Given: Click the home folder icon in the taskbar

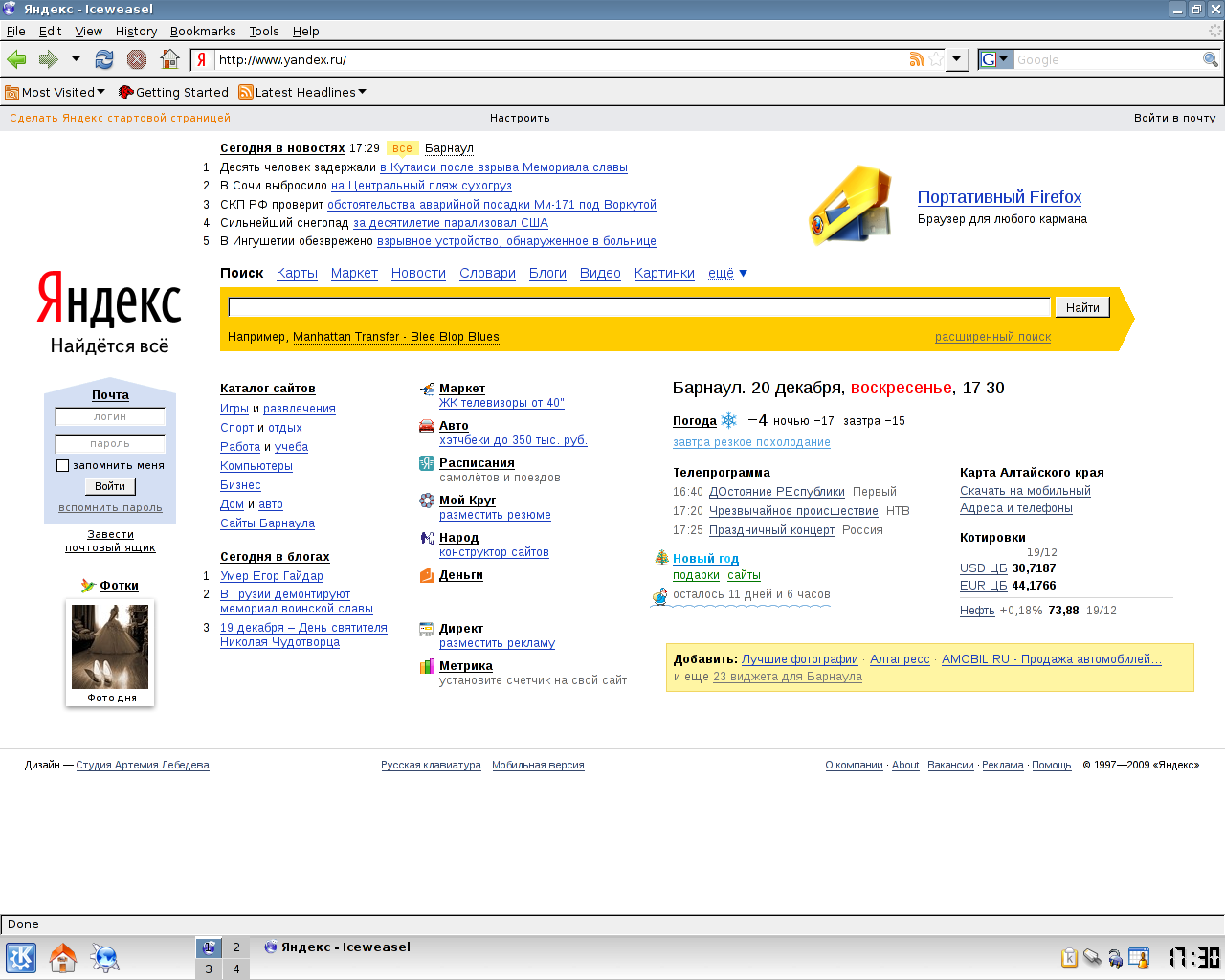Looking at the screenshot, I should point(63,958).
